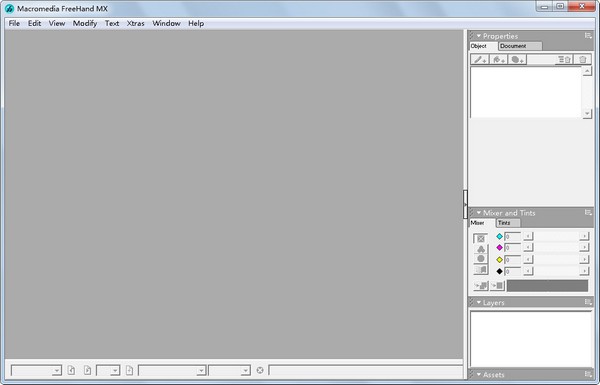The image size is (600, 385).
Task: Collapse the Properties panel with its triangle
Action: click(478, 36)
